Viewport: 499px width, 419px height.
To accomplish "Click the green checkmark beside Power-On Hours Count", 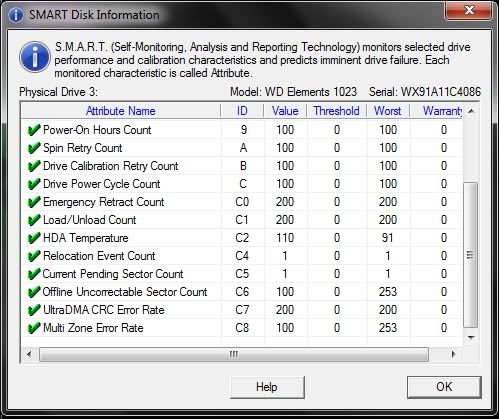I will [34, 130].
